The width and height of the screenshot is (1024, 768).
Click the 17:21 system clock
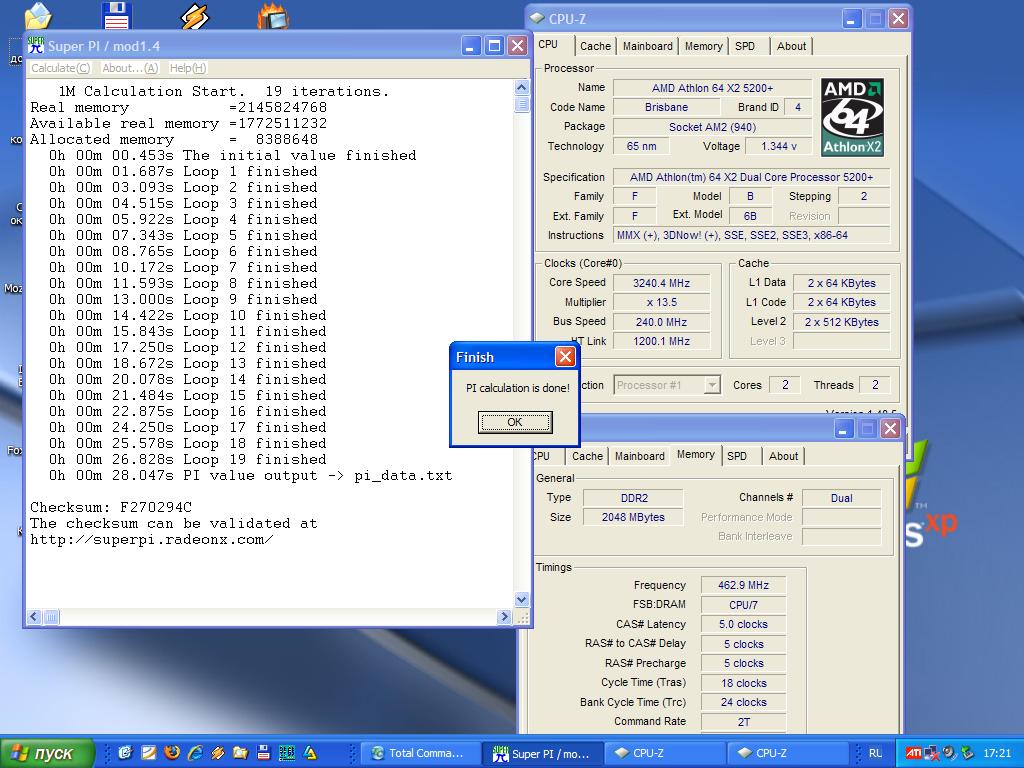[x=997, y=753]
